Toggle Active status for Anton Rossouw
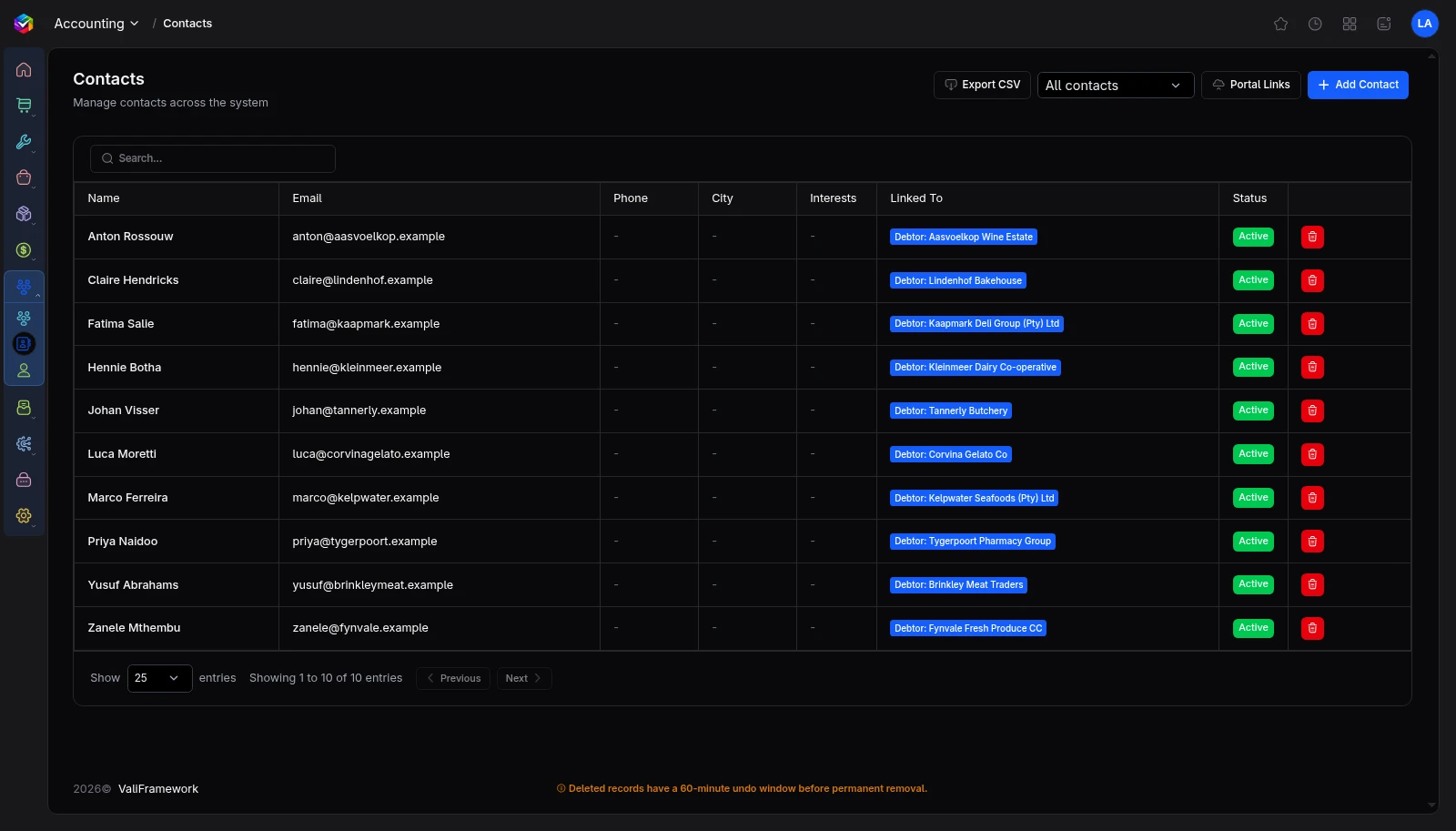The height and width of the screenshot is (831, 1456). point(1253,237)
